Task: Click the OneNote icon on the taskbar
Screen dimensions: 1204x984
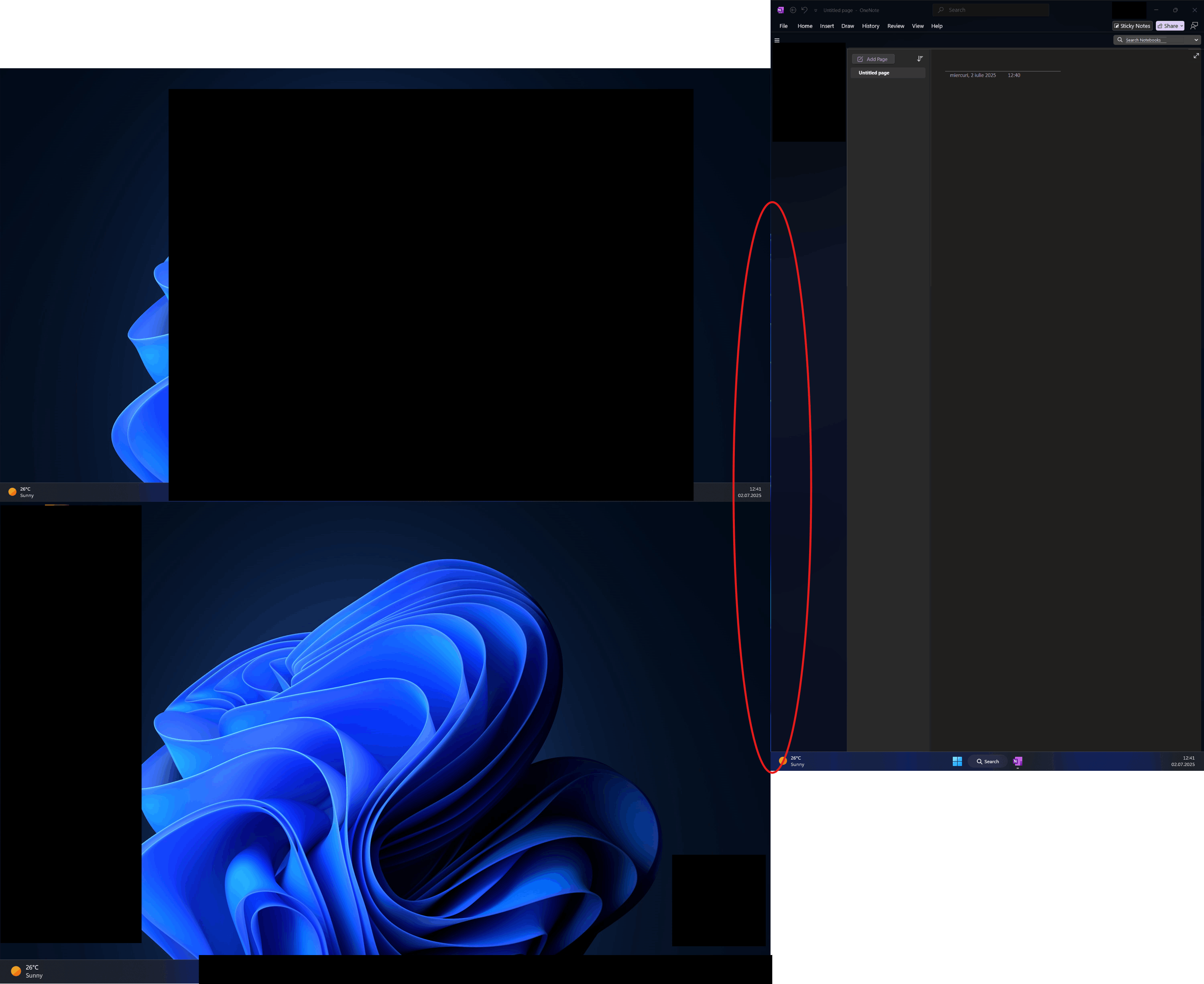Action: point(1018,761)
